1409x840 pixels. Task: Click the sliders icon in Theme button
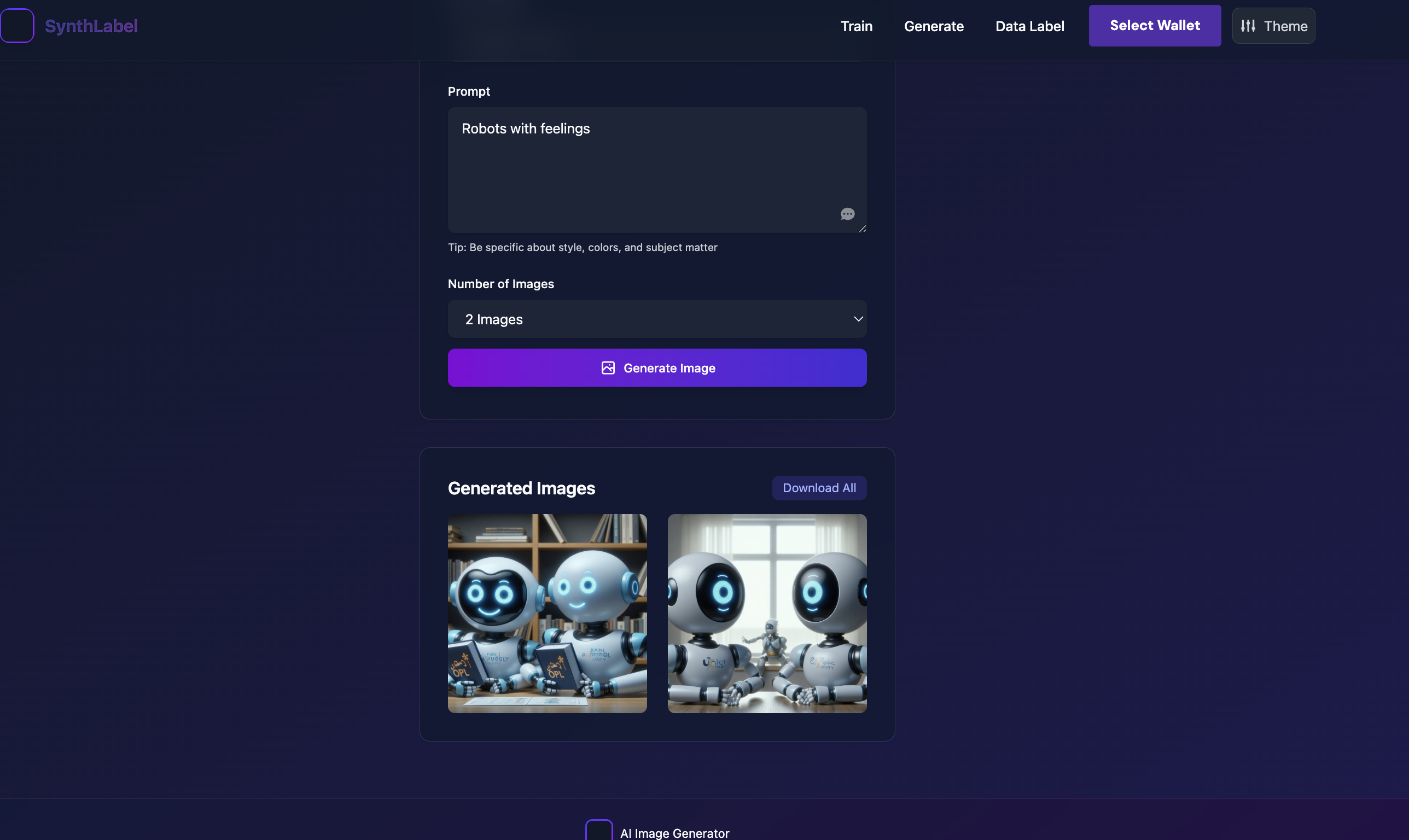click(x=1248, y=26)
